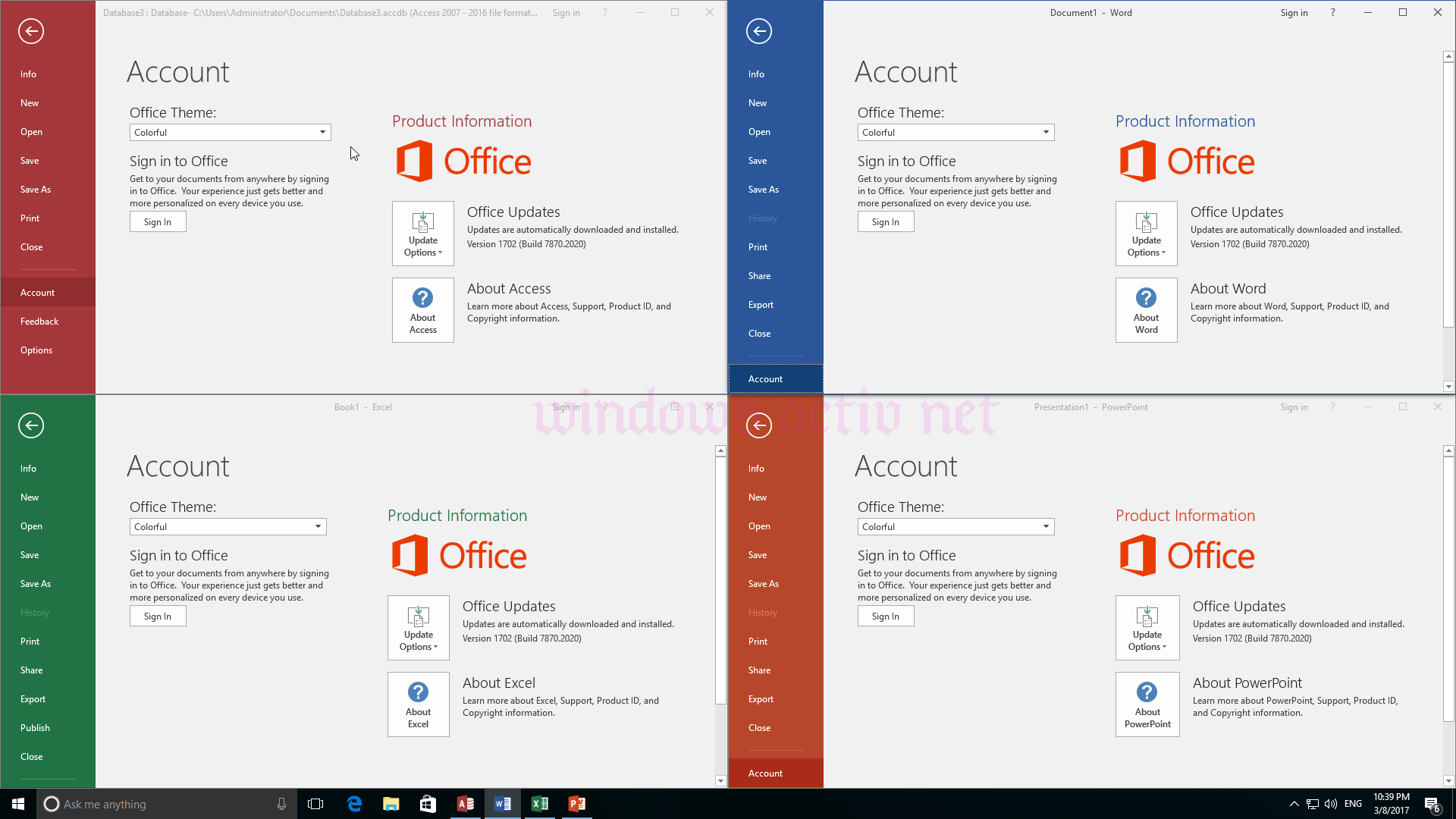Viewport: 1456px width, 819px height.
Task: Open Update Options dropdown in Excel
Action: click(x=418, y=641)
